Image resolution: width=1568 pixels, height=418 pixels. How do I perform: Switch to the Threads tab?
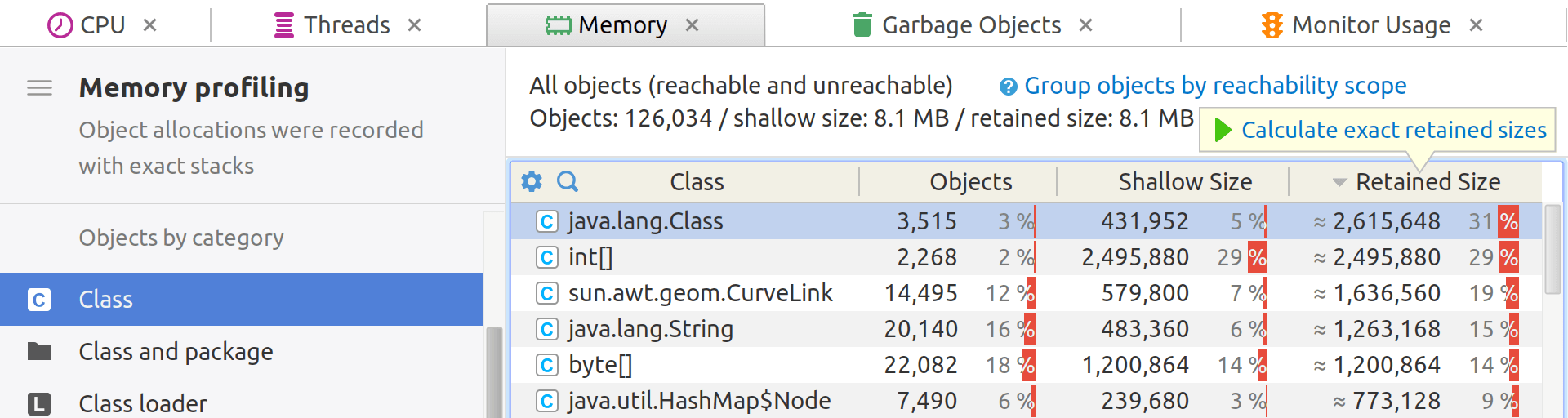[332, 25]
